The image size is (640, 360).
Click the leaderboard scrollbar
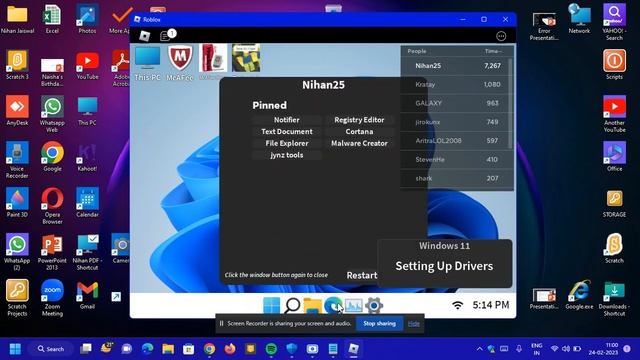[x=510, y=103]
